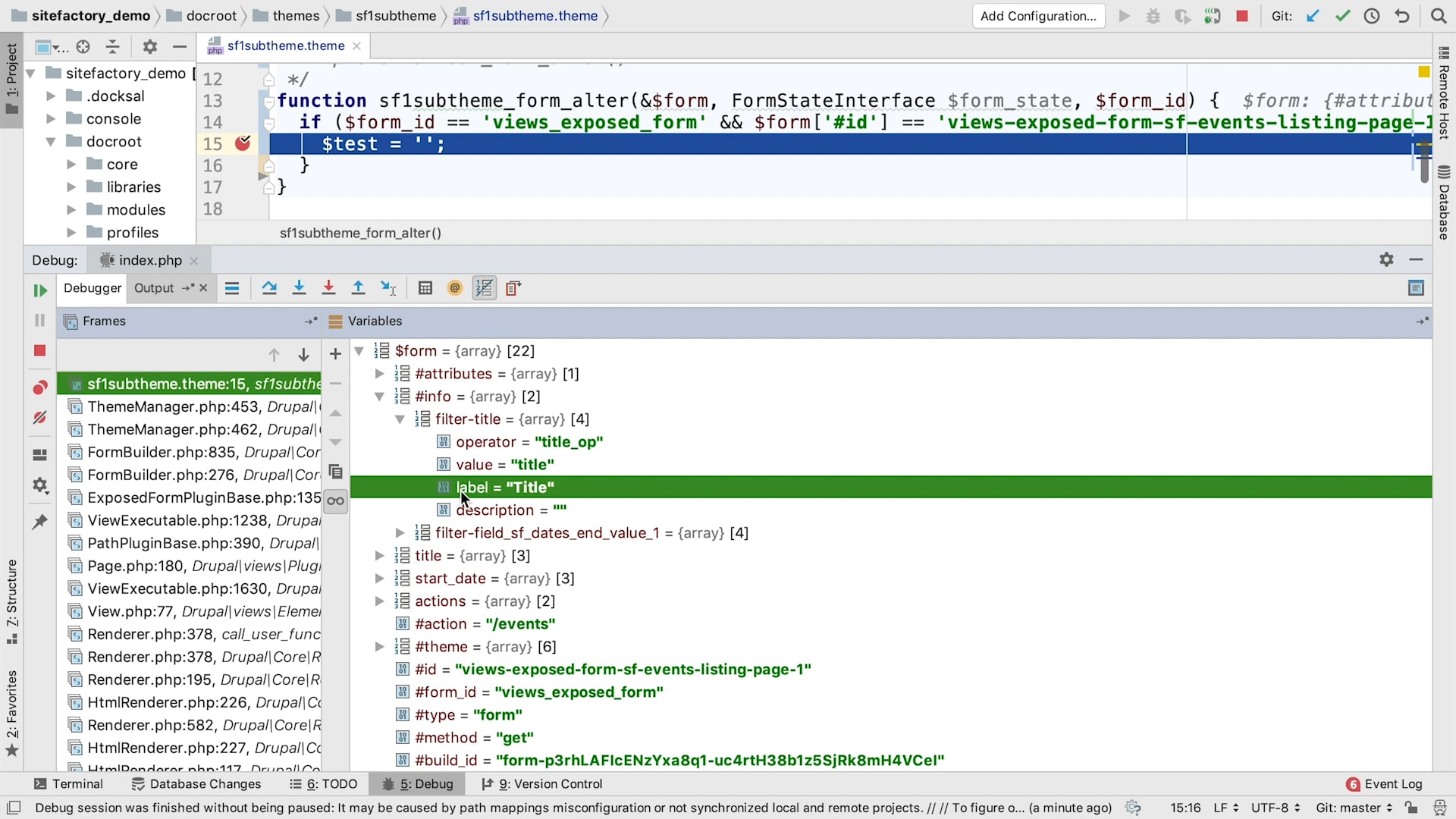The height and width of the screenshot is (819, 1456).
Task: Expand the #attributes array node
Action: pos(380,374)
